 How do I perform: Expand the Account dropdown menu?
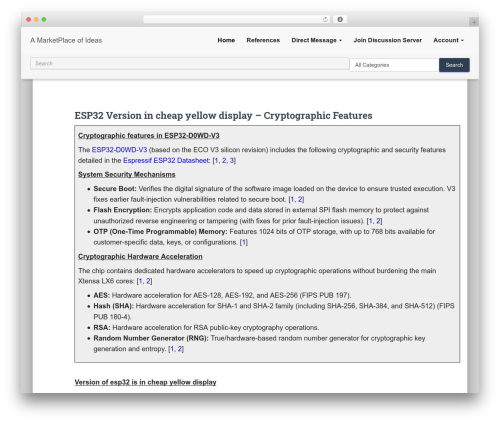pyautogui.click(x=448, y=40)
